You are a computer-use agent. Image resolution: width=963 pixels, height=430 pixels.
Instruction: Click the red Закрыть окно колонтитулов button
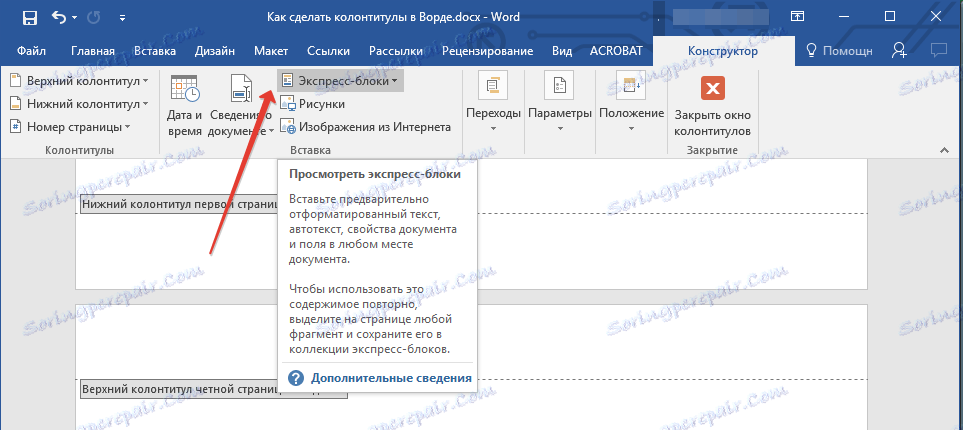[x=712, y=105]
